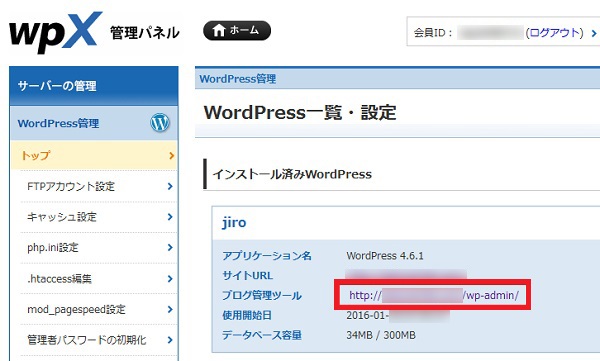The width and height of the screenshot is (600, 361).
Task: Click chevron beside php.ini設定
Action: pyautogui.click(x=170, y=248)
